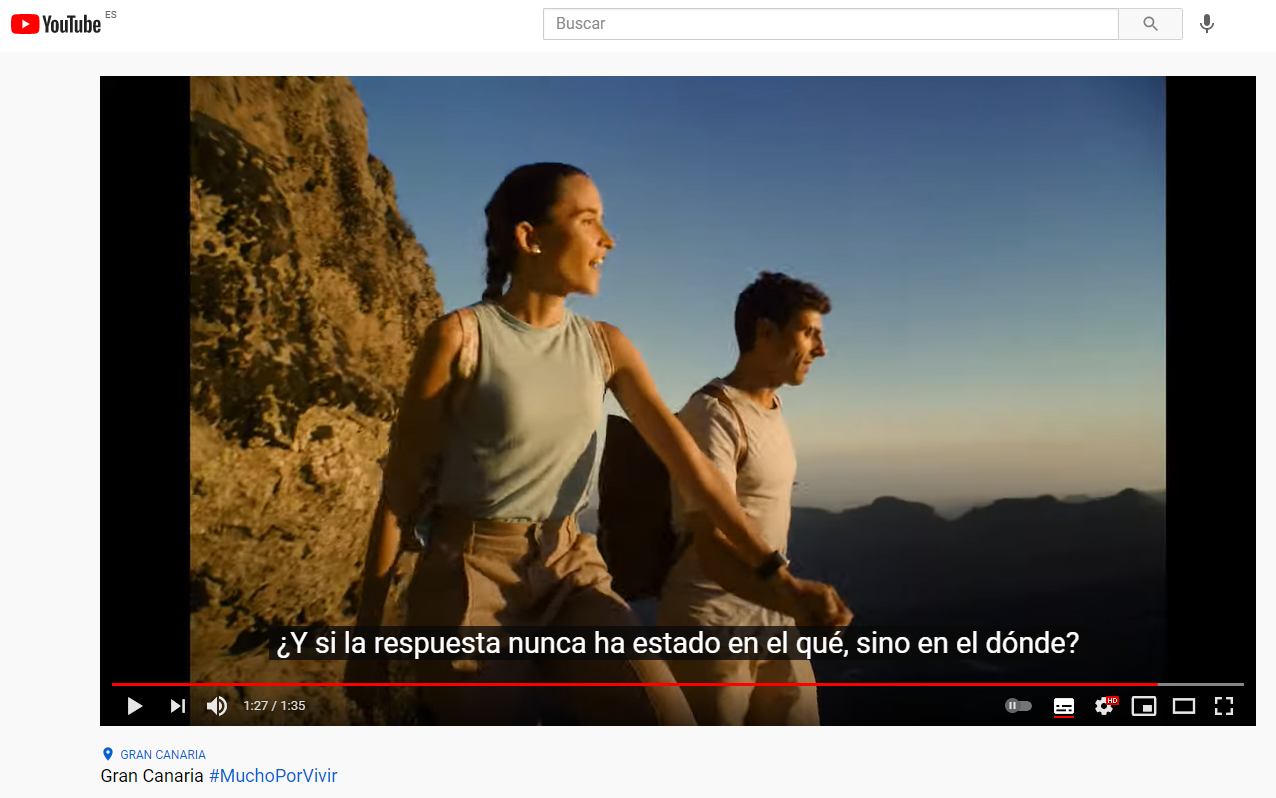Viewport: 1276px width, 798px height.
Task: Seek on the red video progress bar
Action: click(x=678, y=684)
